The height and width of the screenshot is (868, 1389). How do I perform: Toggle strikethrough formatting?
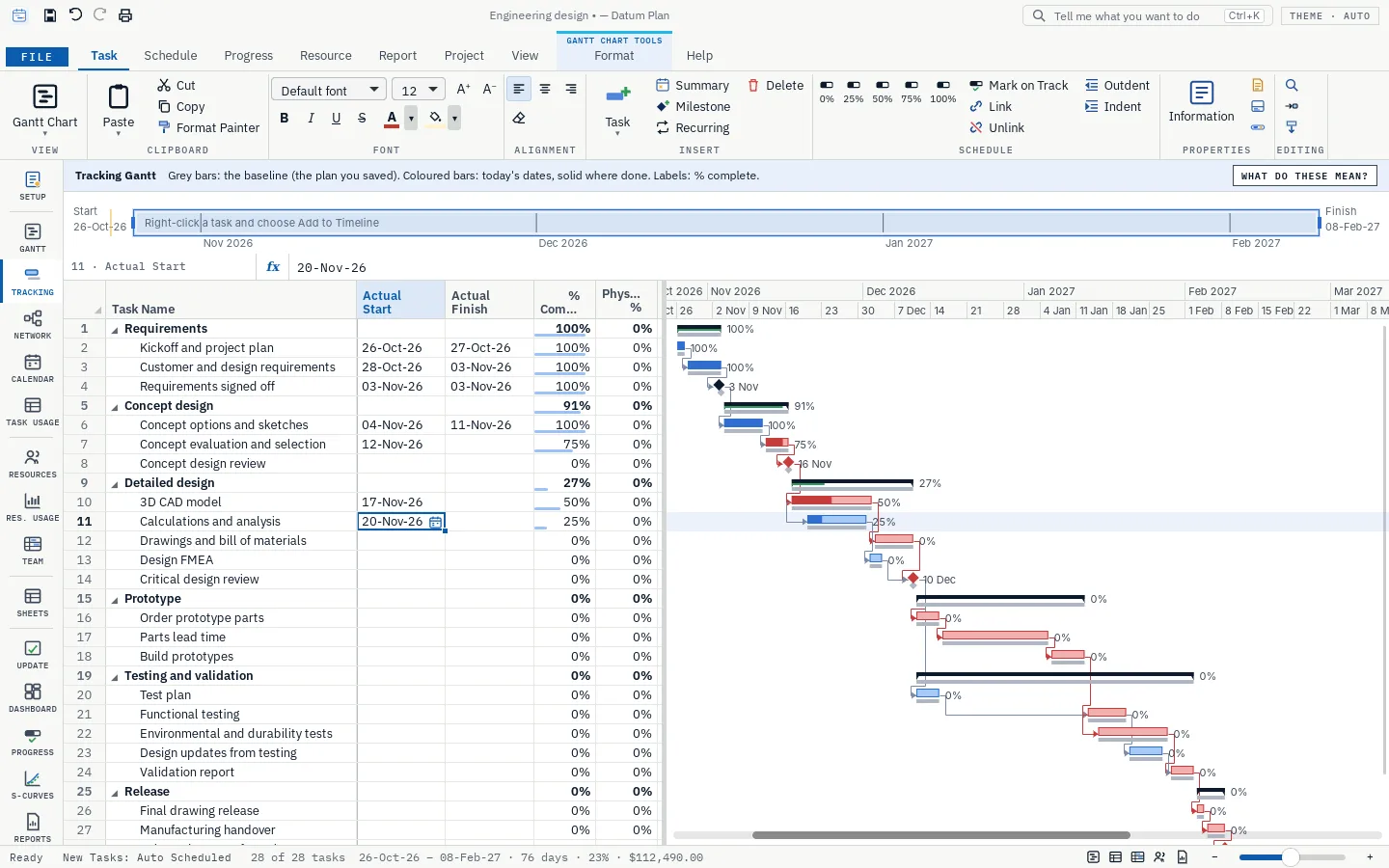click(362, 119)
